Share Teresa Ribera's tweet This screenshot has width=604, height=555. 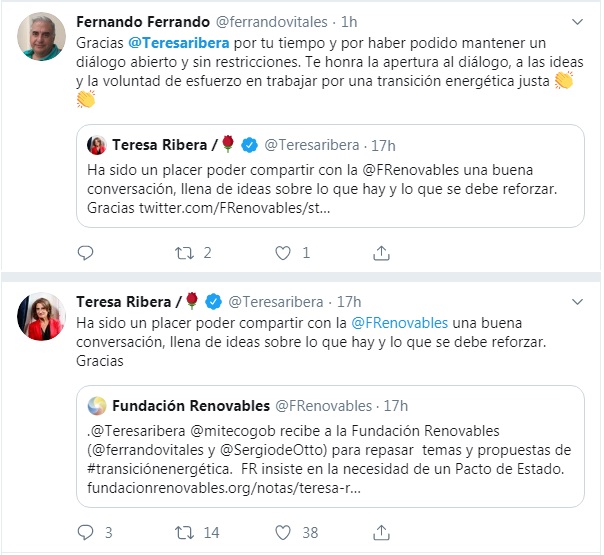click(x=380, y=533)
